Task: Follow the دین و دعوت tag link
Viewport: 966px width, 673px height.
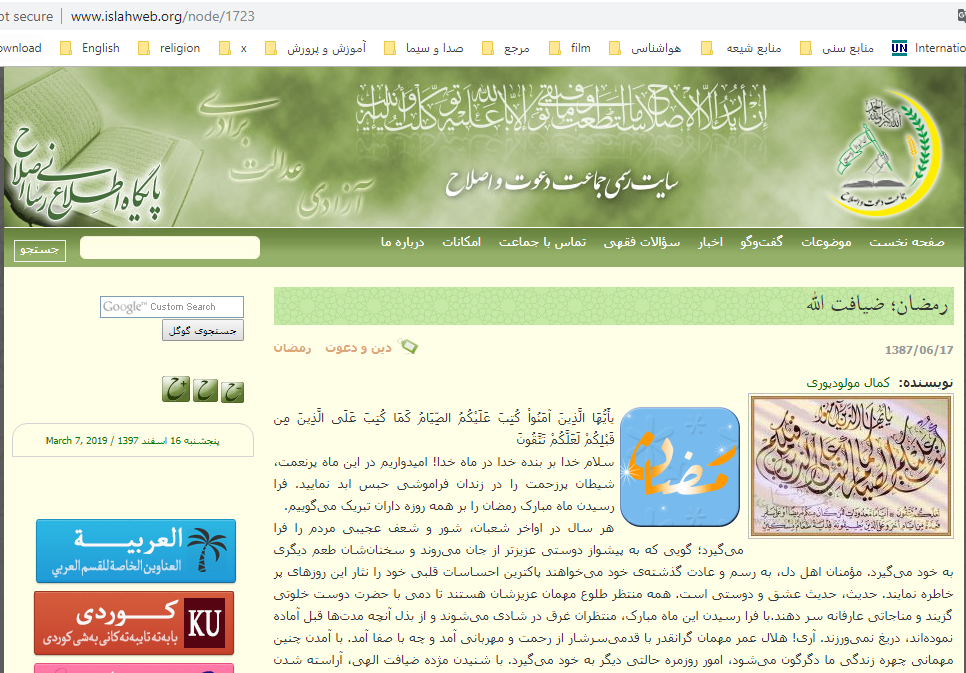Action: click(x=359, y=348)
